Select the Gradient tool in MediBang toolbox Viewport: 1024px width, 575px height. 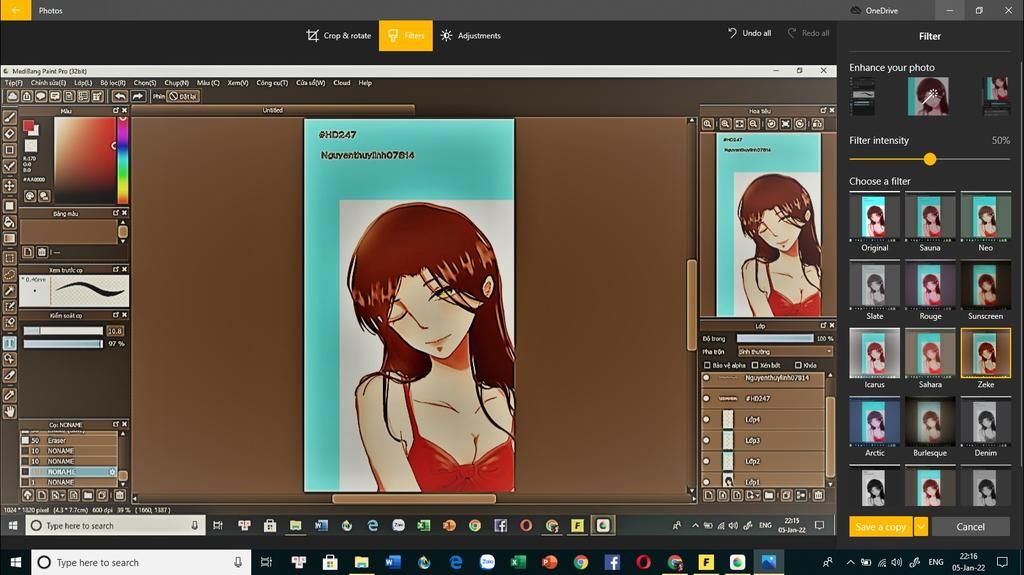click(x=10, y=238)
